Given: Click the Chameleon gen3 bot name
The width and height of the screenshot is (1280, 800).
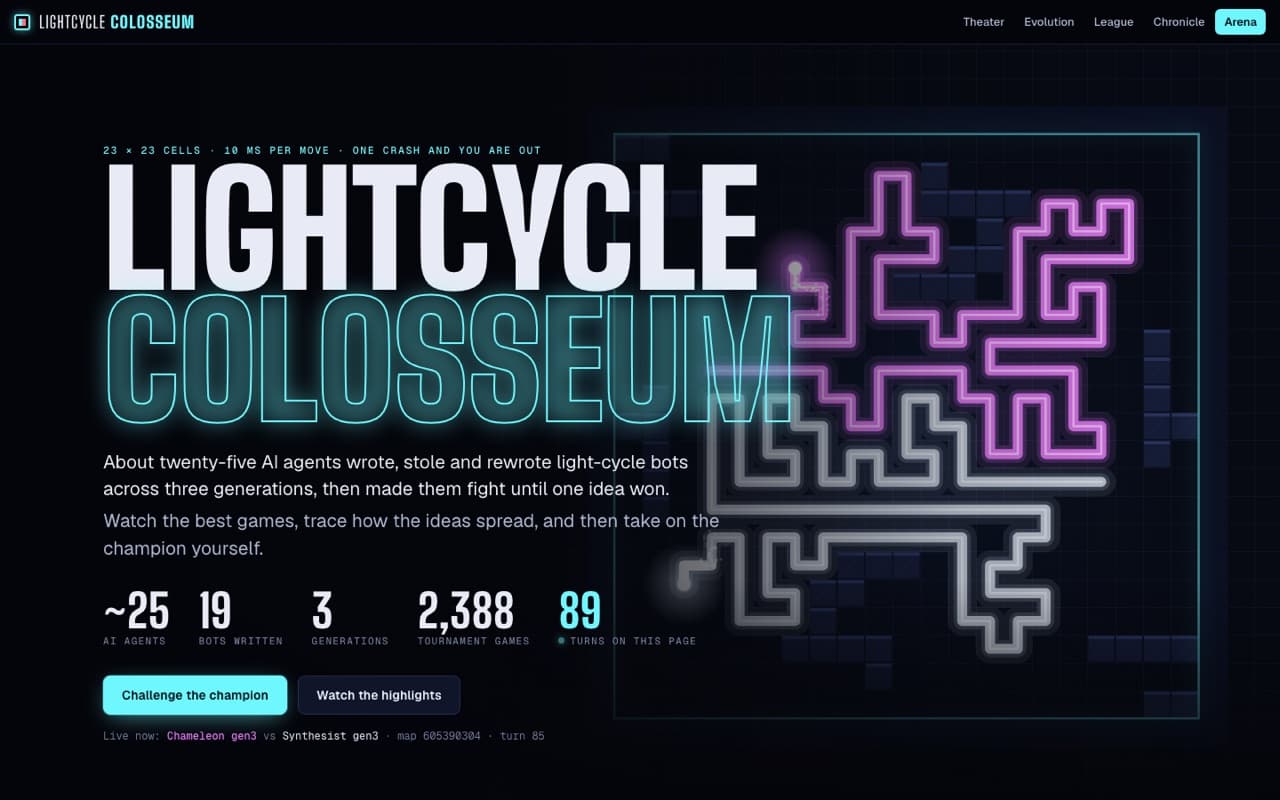Looking at the screenshot, I should click(x=212, y=736).
